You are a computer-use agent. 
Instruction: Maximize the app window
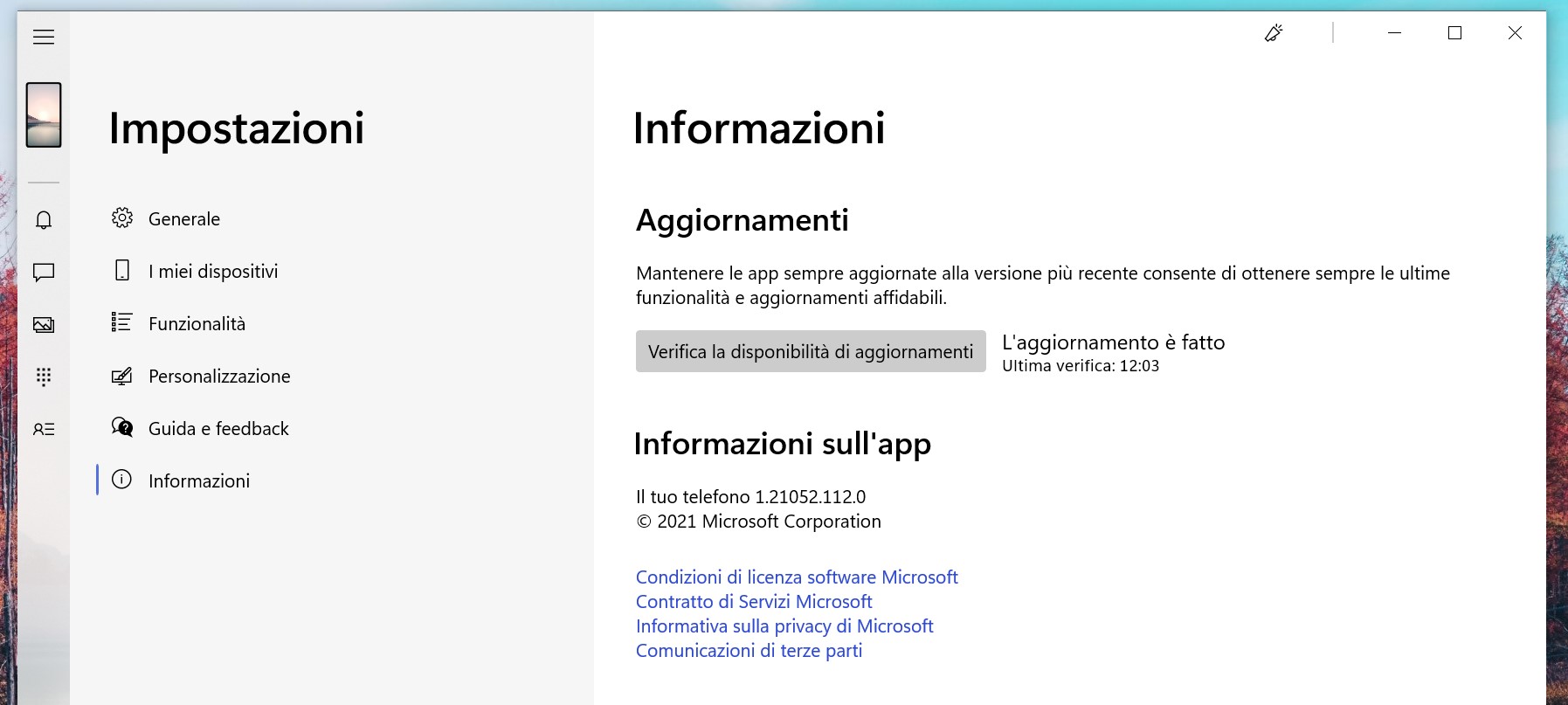click(1454, 33)
